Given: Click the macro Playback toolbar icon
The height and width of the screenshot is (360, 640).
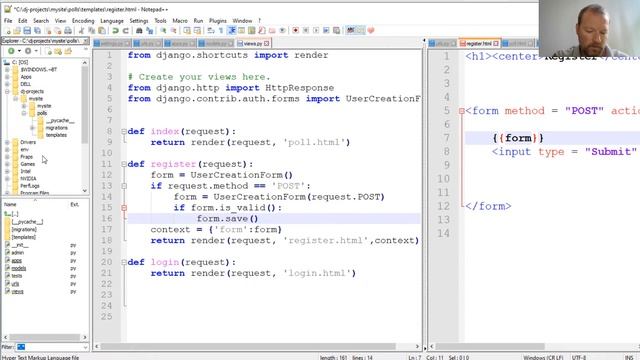Looking at the screenshot, I should [x=316, y=31].
